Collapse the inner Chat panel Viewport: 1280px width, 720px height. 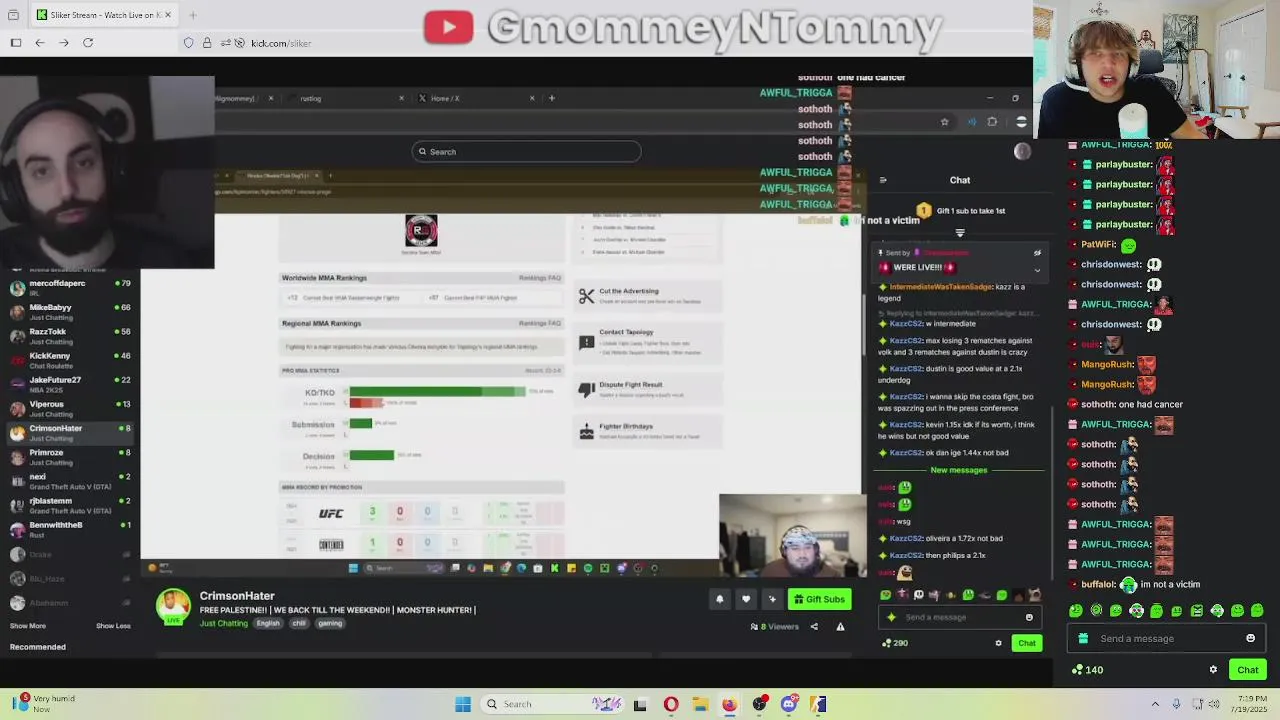(883, 180)
